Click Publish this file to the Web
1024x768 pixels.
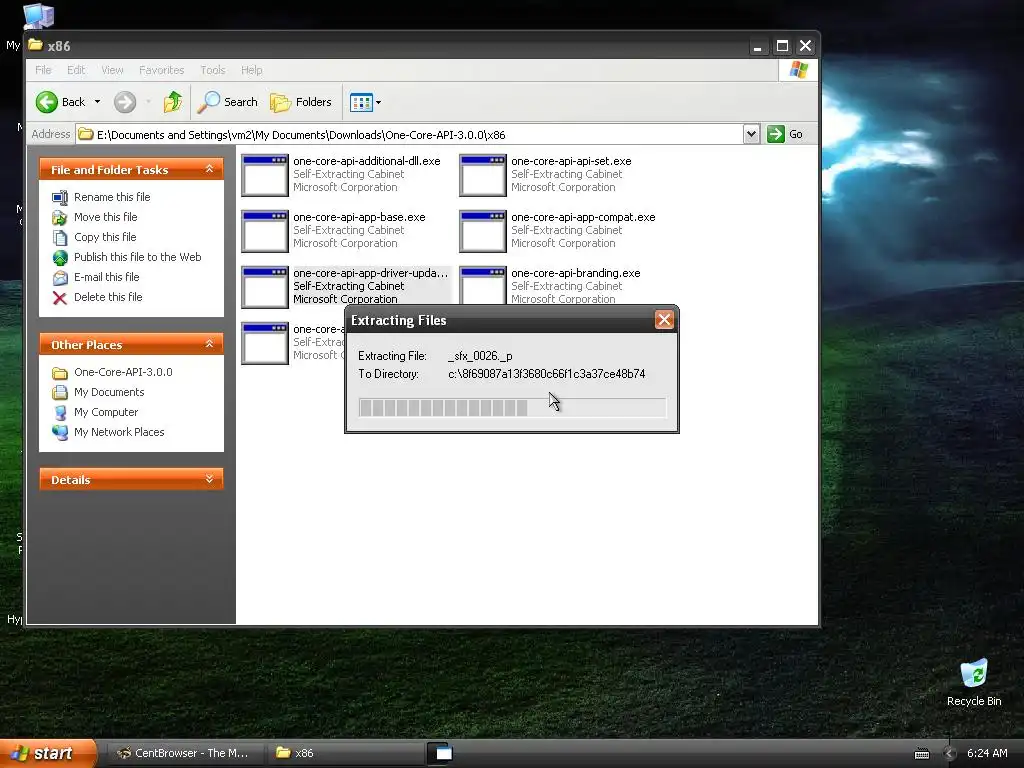click(x=137, y=257)
